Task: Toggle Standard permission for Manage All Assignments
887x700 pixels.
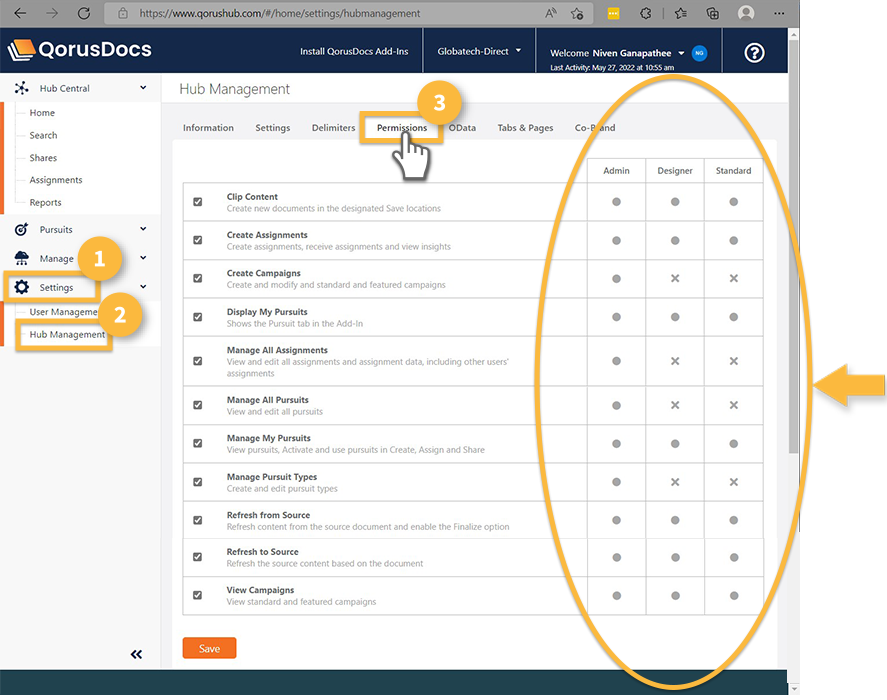Action: pyautogui.click(x=734, y=361)
